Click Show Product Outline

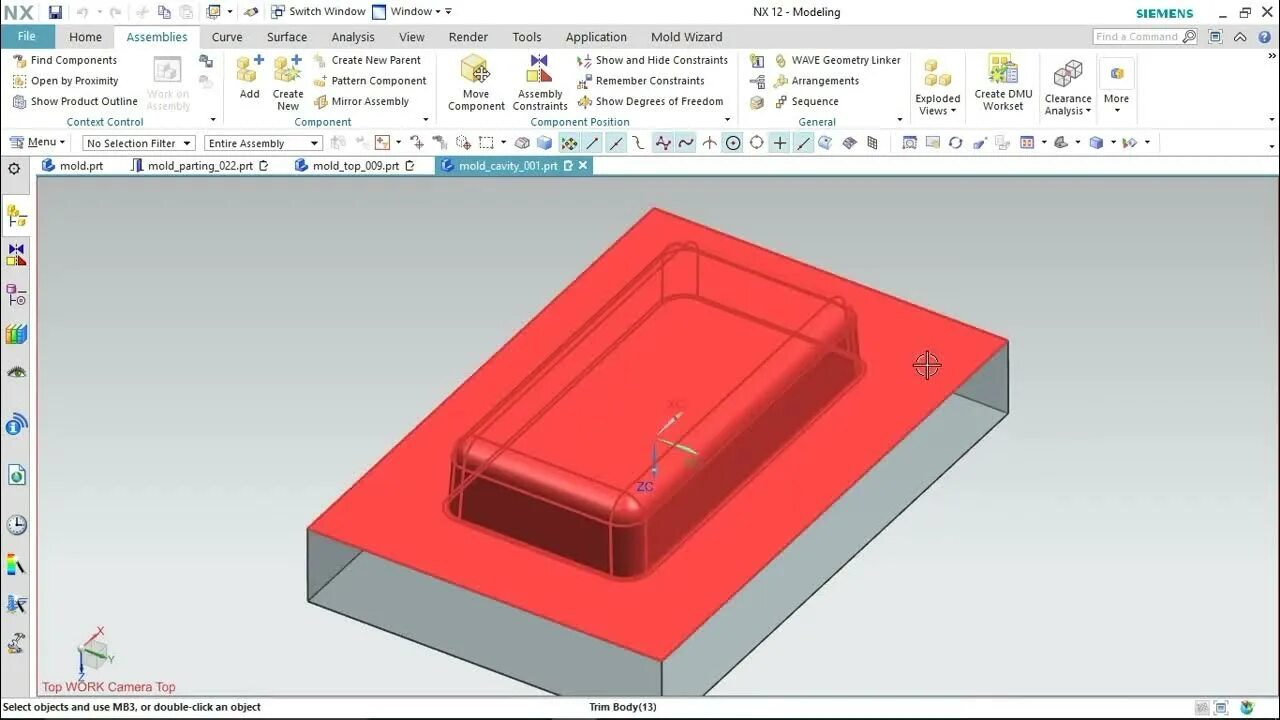coord(75,101)
